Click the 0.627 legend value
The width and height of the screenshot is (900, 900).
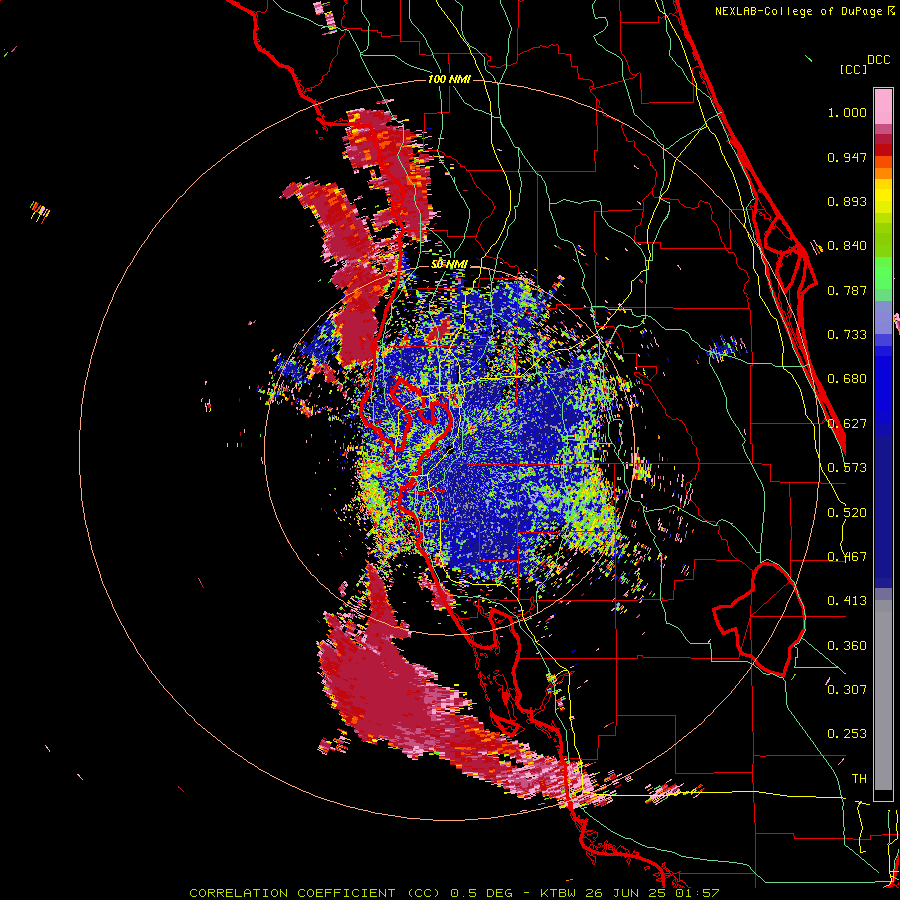847,424
